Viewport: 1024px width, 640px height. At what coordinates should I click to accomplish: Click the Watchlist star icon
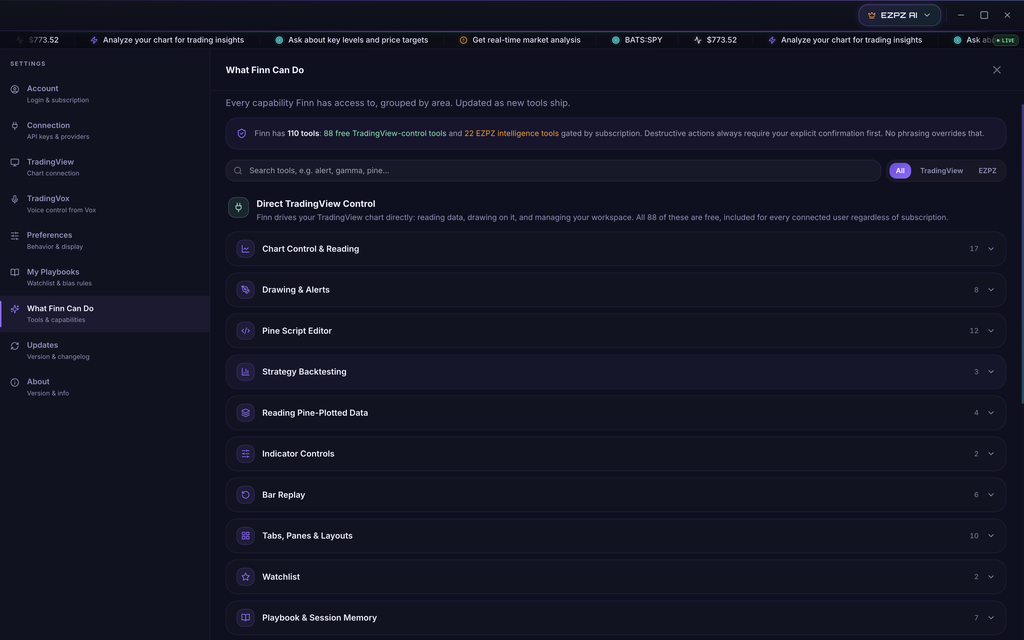pyautogui.click(x=246, y=577)
